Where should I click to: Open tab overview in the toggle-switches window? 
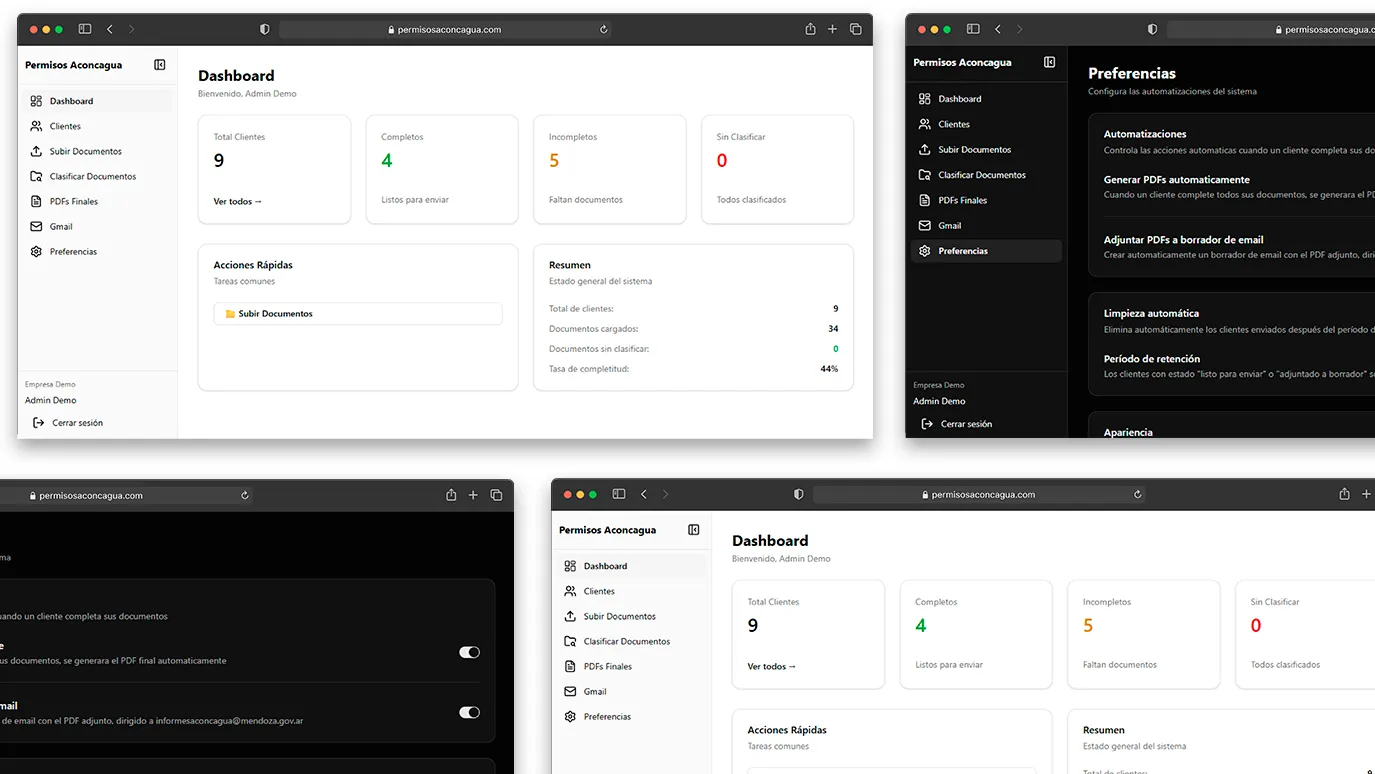coord(496,495)
